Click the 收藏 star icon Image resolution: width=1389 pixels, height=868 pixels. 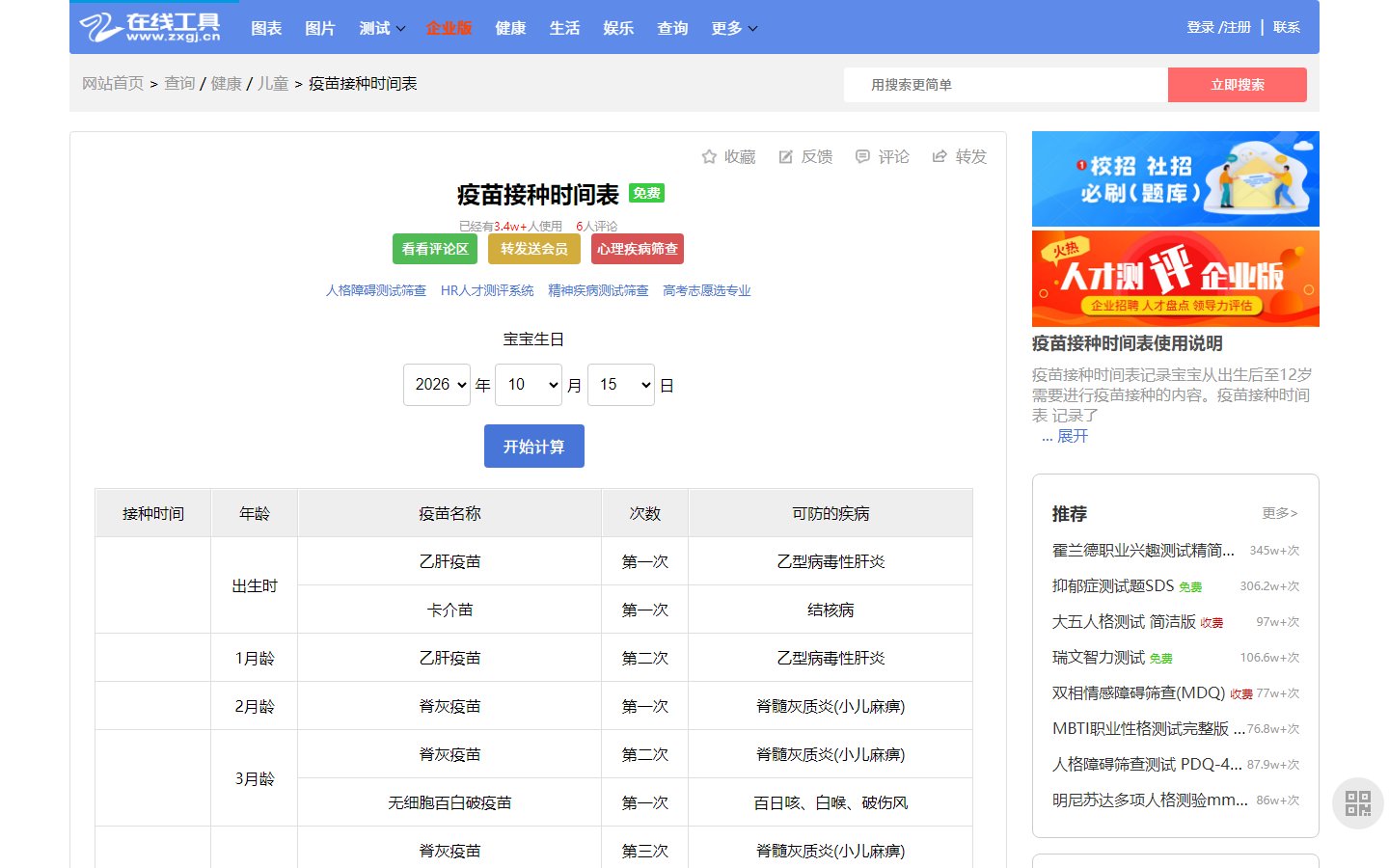click(709, 156)
